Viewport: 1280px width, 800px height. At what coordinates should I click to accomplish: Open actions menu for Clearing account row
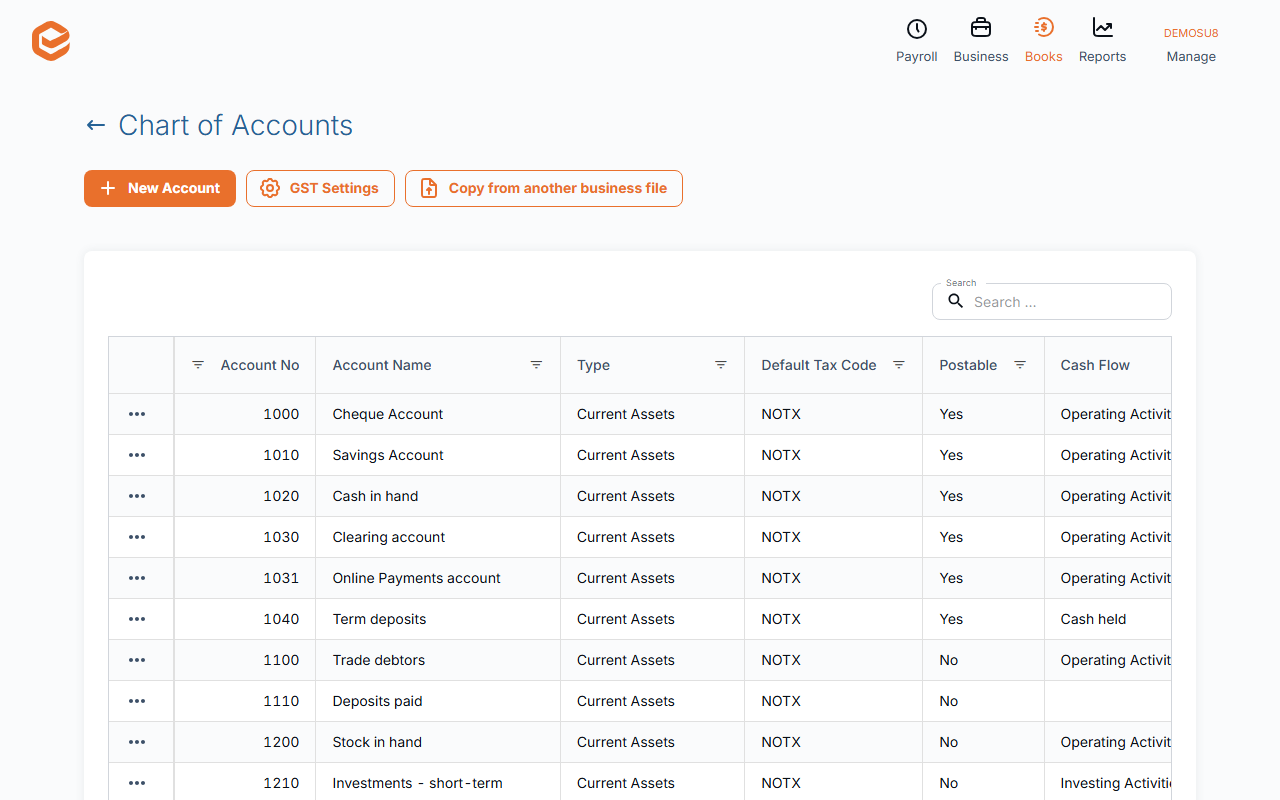[x=137, y=537]
